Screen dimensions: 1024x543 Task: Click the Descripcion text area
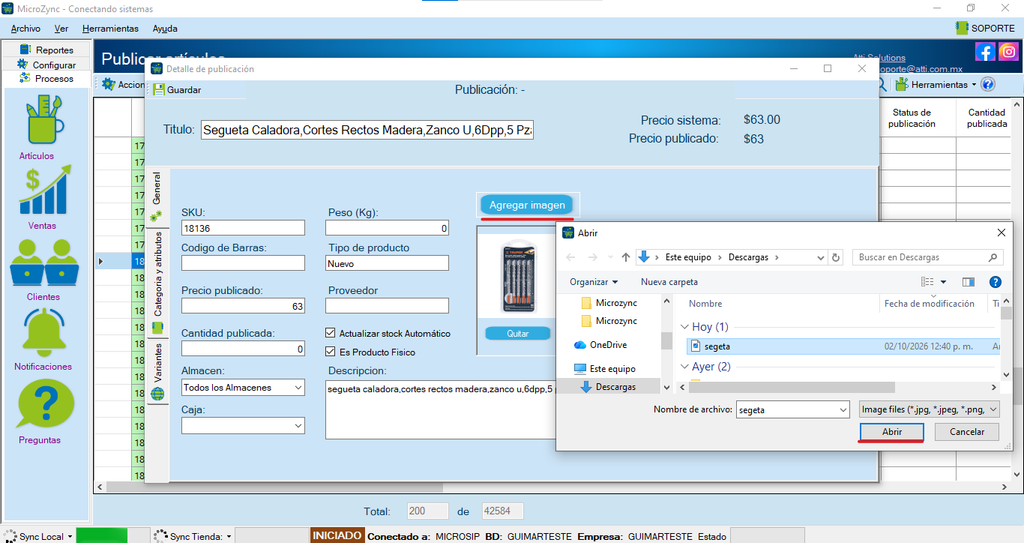click(x=441, y=410)
